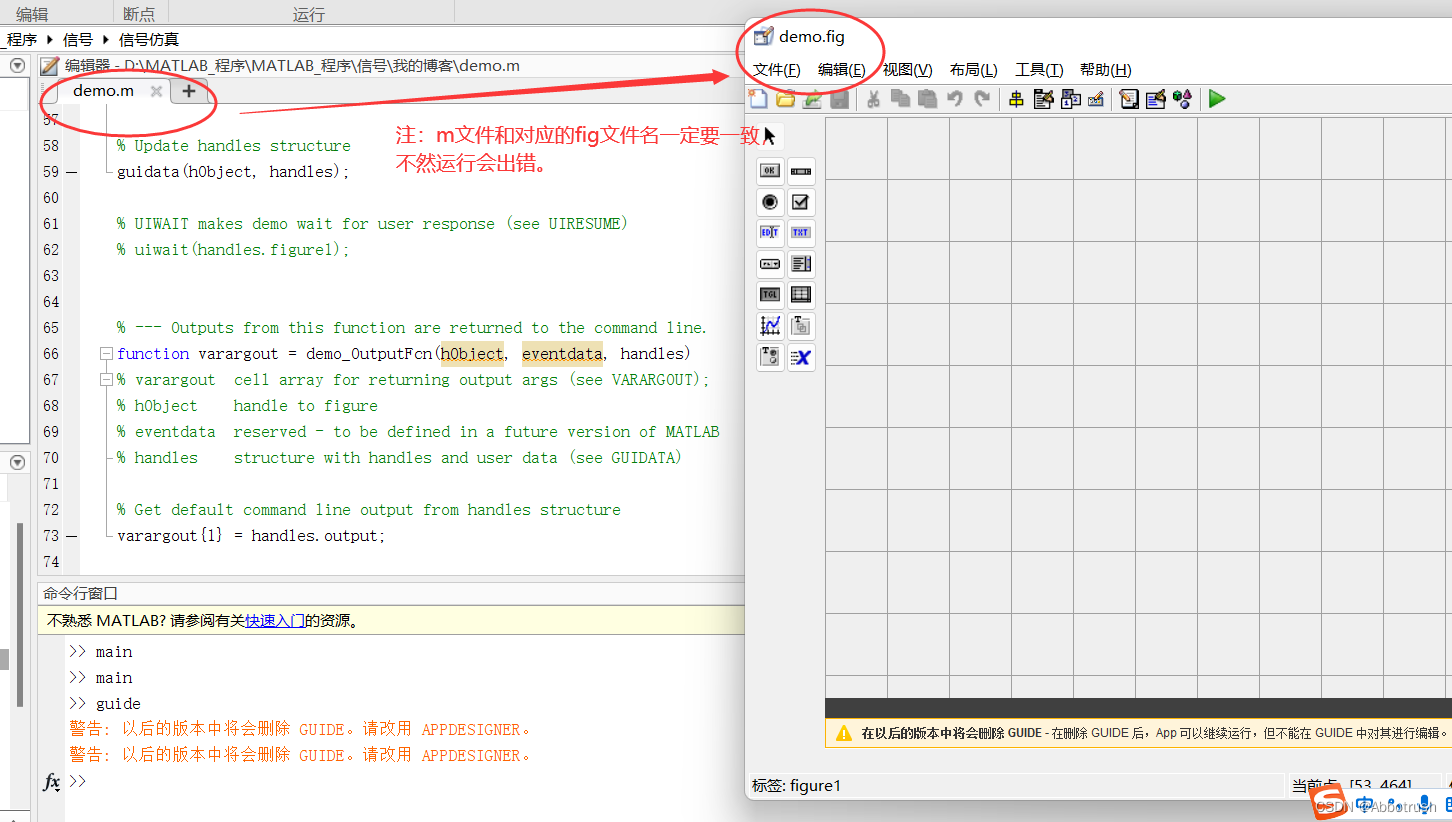1452x822 pixels.
Task: Pick the Check Box component
Action: (801, 202)
